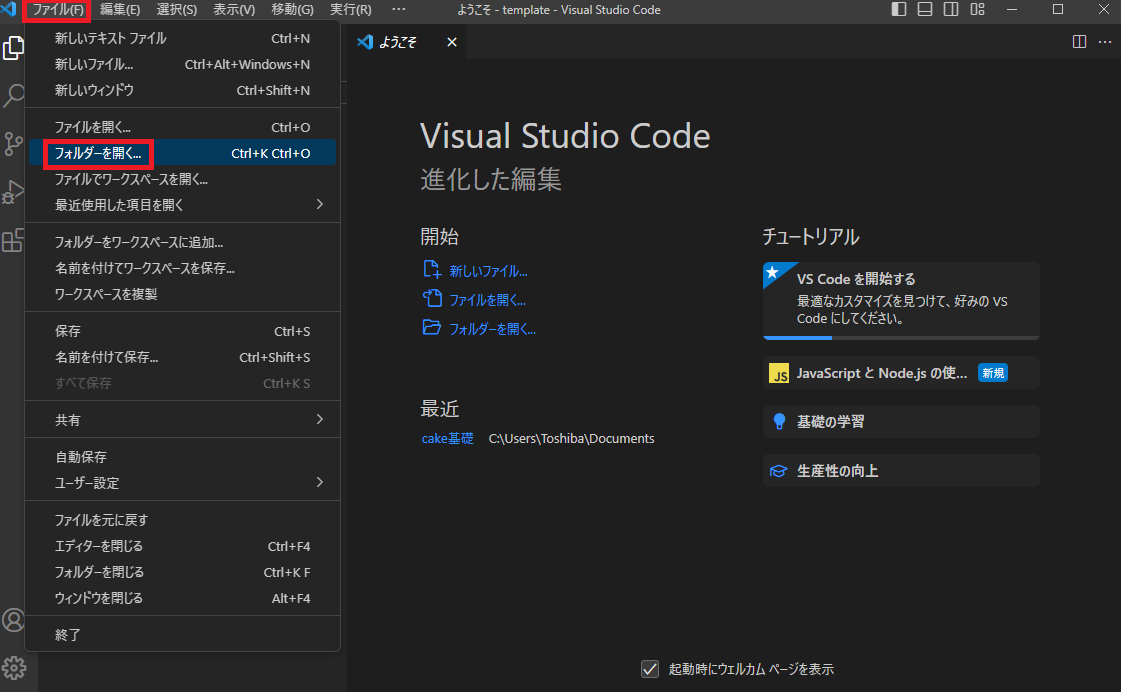Open the 移動(G) menu
Screen dimensions: 1121x692
click(292, 10)
